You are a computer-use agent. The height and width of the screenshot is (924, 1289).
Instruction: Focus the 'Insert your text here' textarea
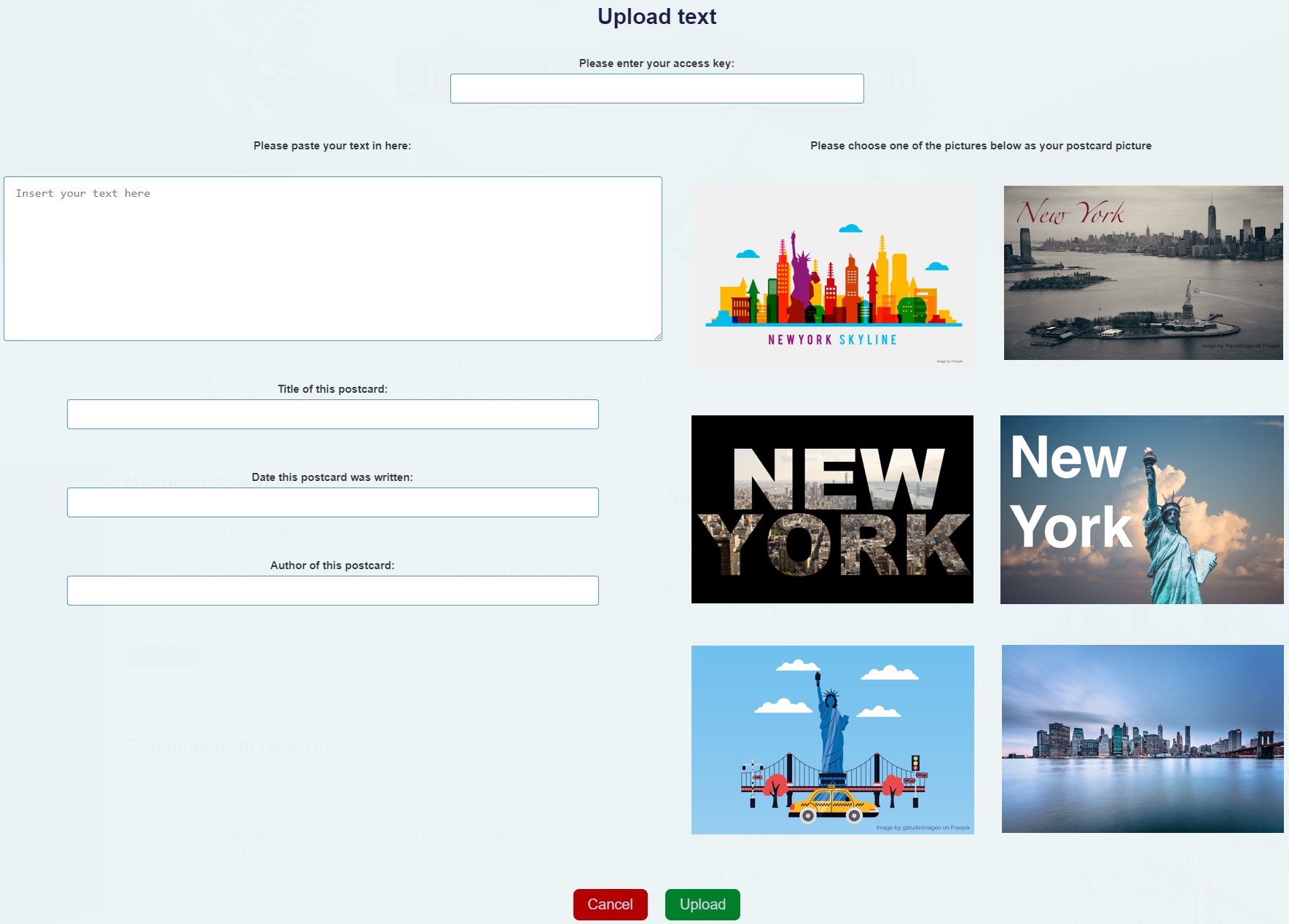click(332, 258)
